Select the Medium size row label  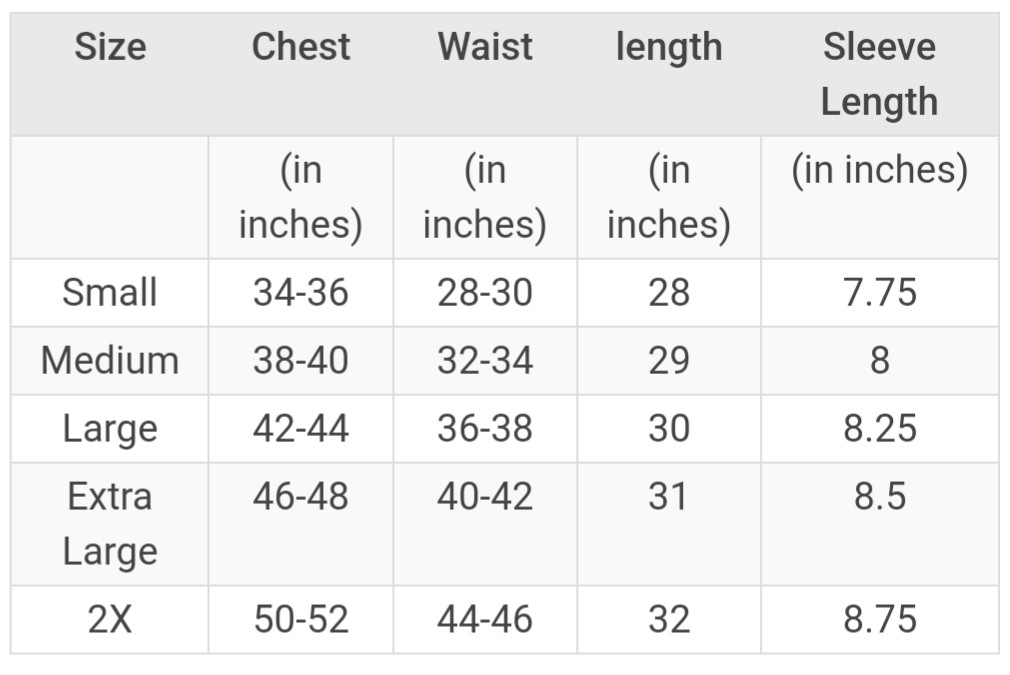point(110,361)
